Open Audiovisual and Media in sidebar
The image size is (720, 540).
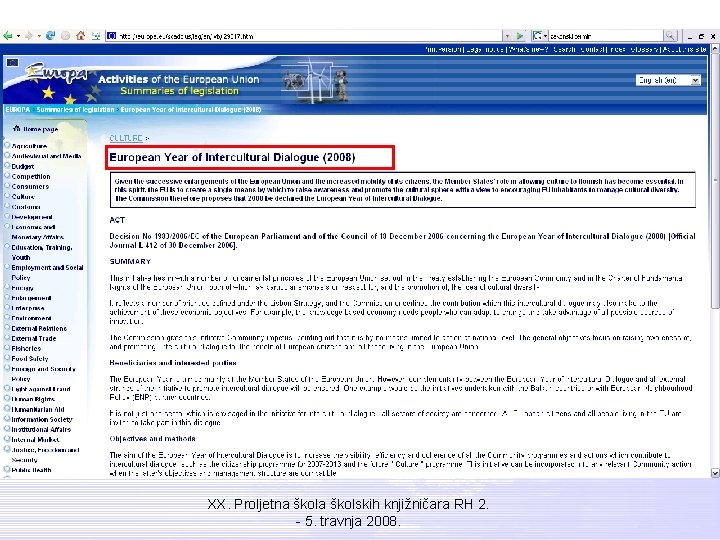pos(46,156)
